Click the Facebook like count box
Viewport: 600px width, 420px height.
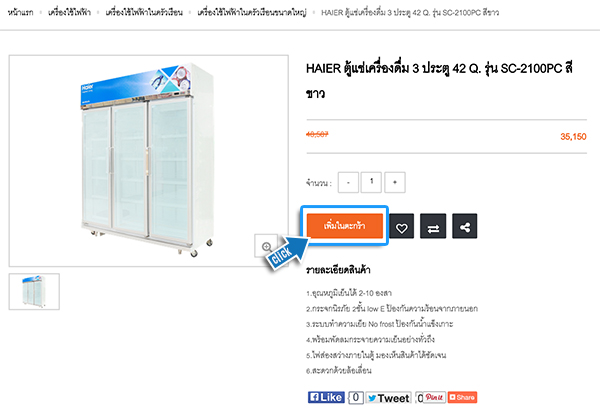coord(356,397)
